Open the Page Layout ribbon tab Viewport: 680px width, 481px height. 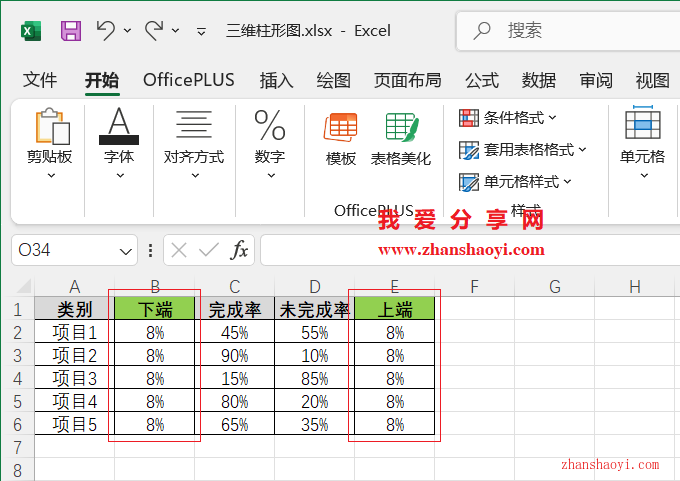[407, 80]
